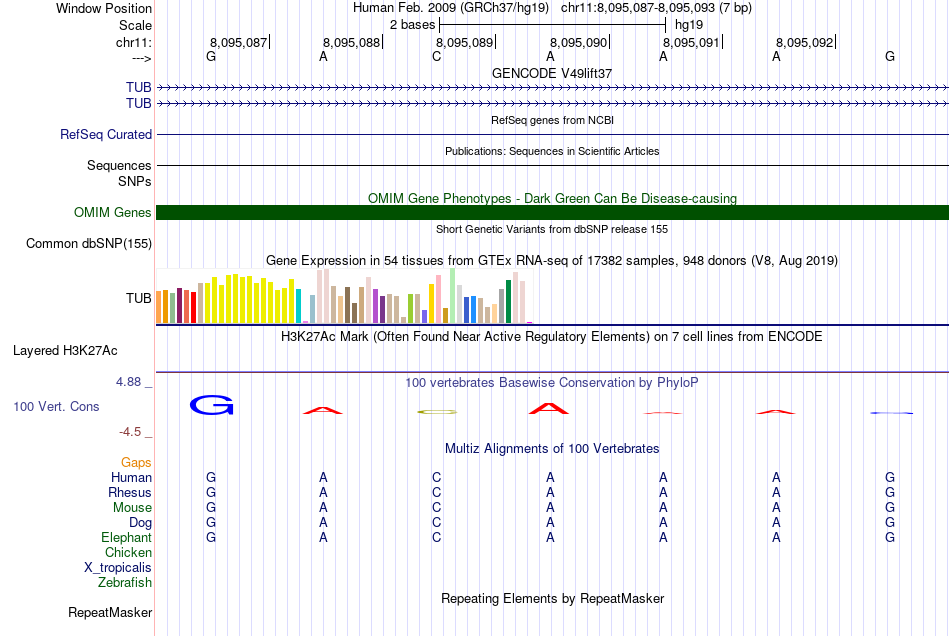Image resolution: width=950 pixels, height=636 pixels.
Task: Click the ---> strand direction arrow label
Action: click(x=142, y=58)
